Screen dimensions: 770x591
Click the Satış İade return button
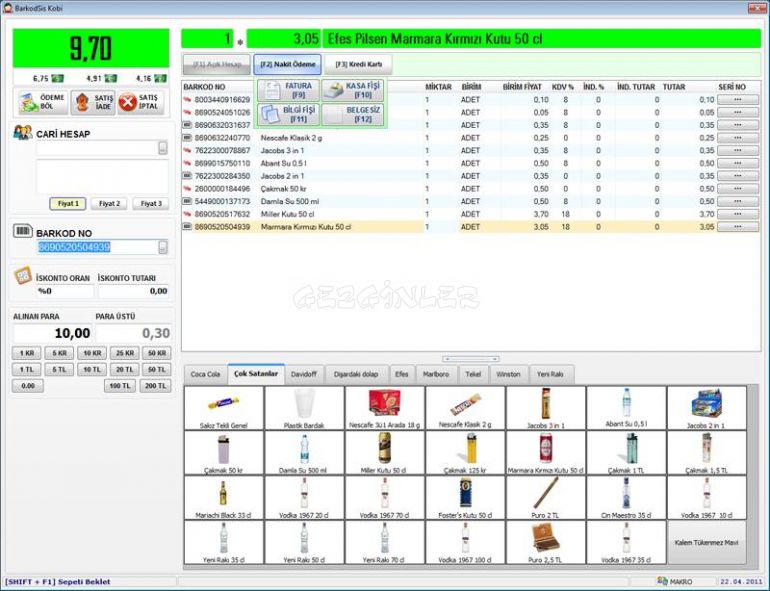pyautogui.click(x=93, y=102)
